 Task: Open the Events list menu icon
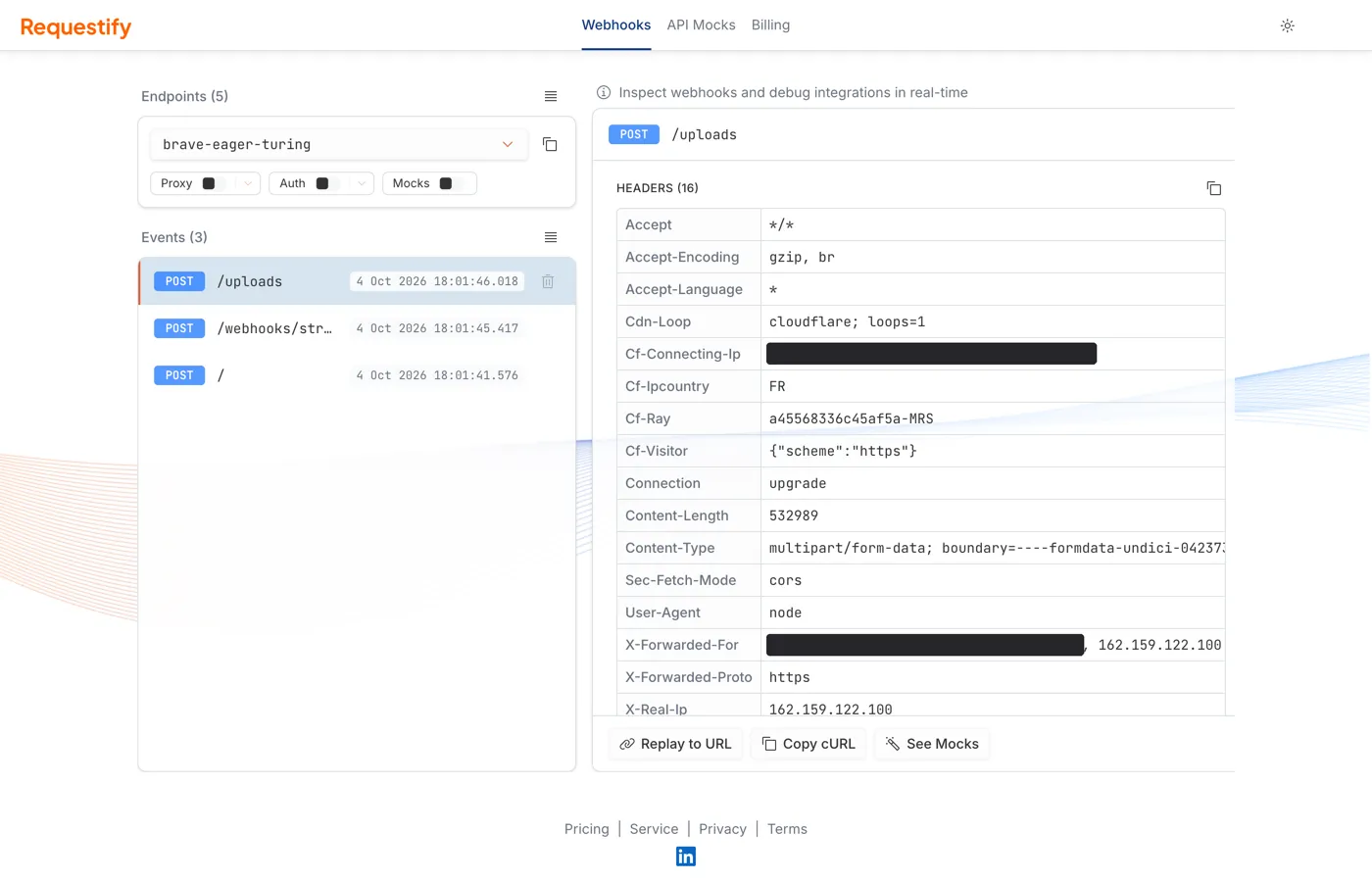(x=551, y=237)
